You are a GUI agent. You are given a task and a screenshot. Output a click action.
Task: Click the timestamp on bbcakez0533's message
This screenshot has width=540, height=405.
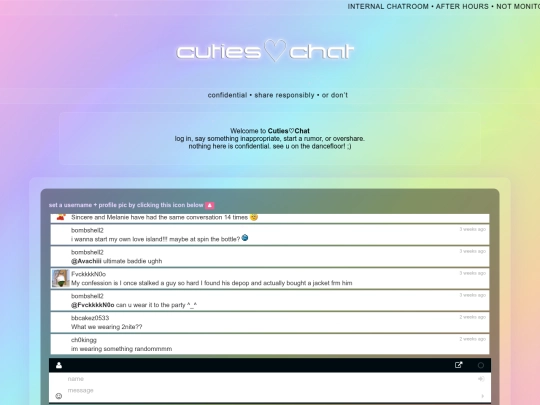[x=472, y=317]
